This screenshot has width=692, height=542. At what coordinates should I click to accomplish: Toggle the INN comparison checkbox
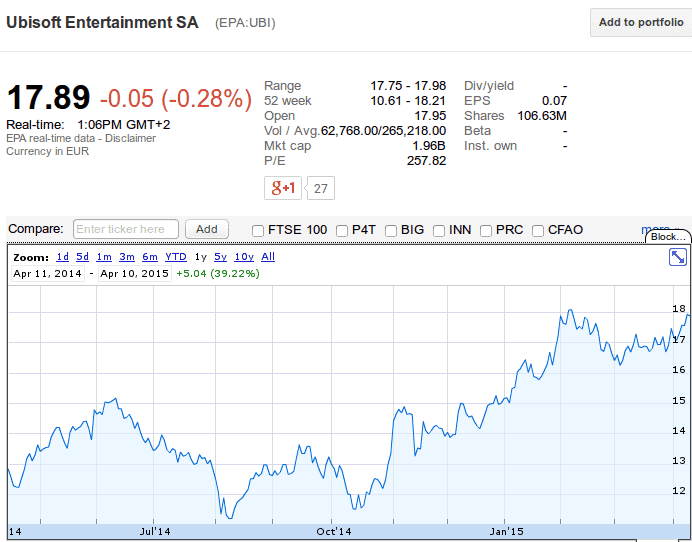click(439, 230)
